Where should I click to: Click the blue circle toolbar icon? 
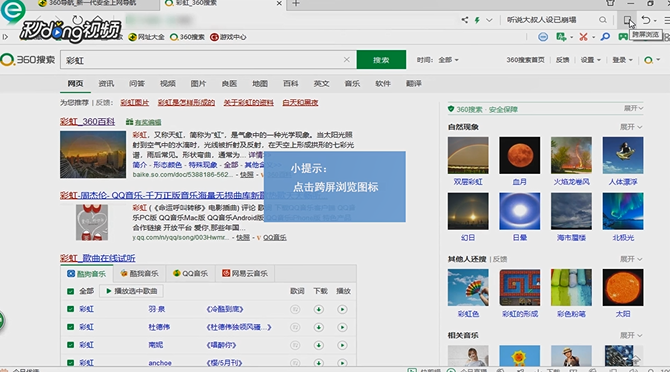[543, 37]
